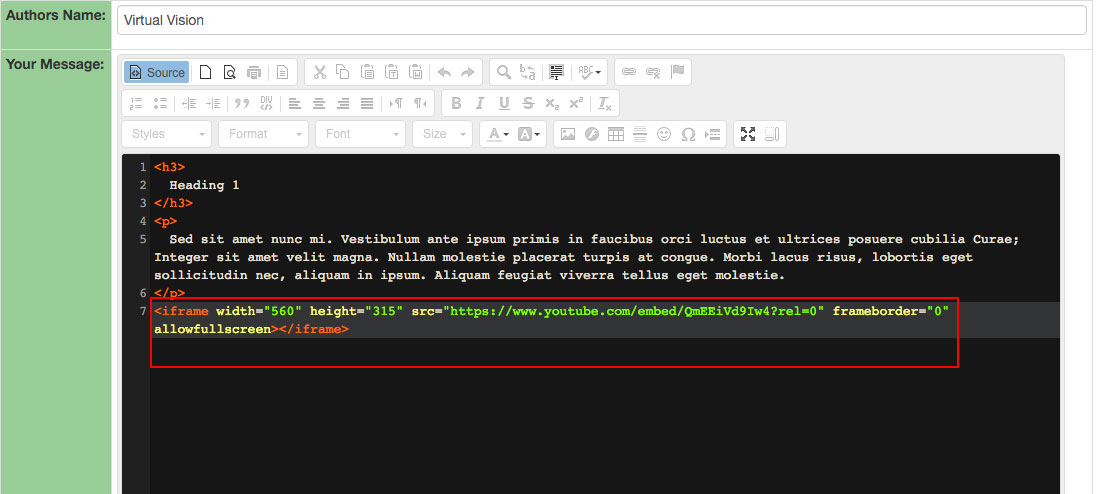Open the Replace icon

point(527,72)
